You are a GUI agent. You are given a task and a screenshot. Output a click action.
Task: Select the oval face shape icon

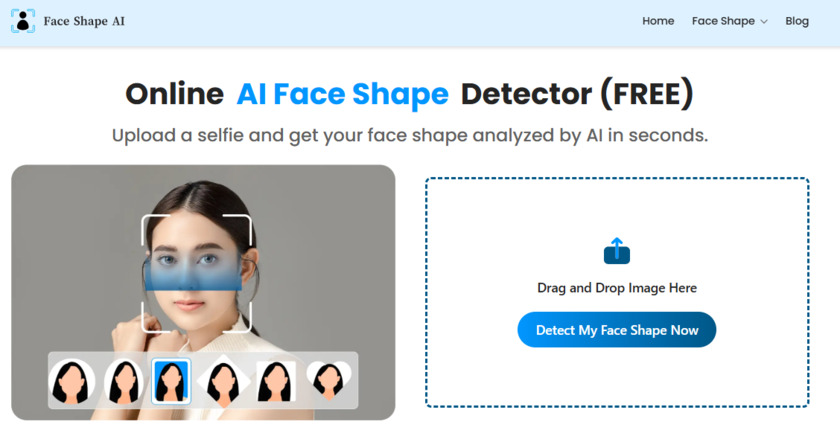(125, 381)
